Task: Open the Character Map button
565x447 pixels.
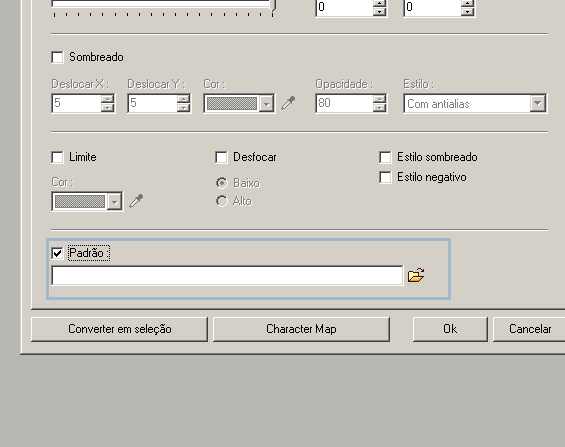Action: coord(301,329)
